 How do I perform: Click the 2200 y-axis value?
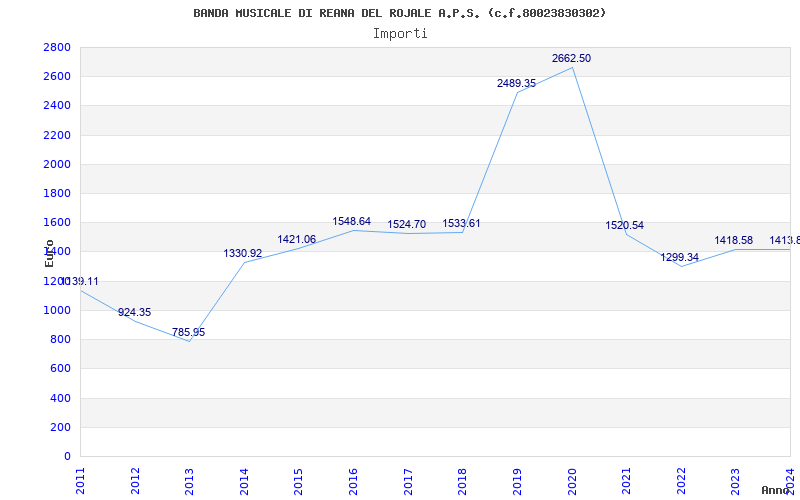pyautogui.click(x=57, y=135)
